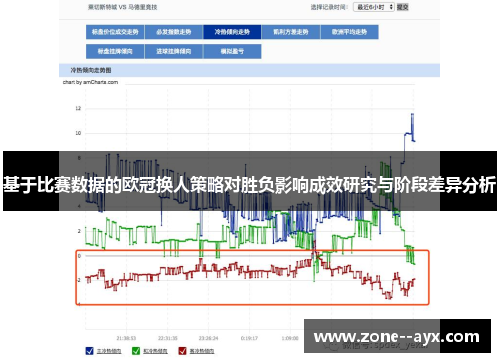
Task: Click the blue series peak near value 12
Action: coord(413,115)
